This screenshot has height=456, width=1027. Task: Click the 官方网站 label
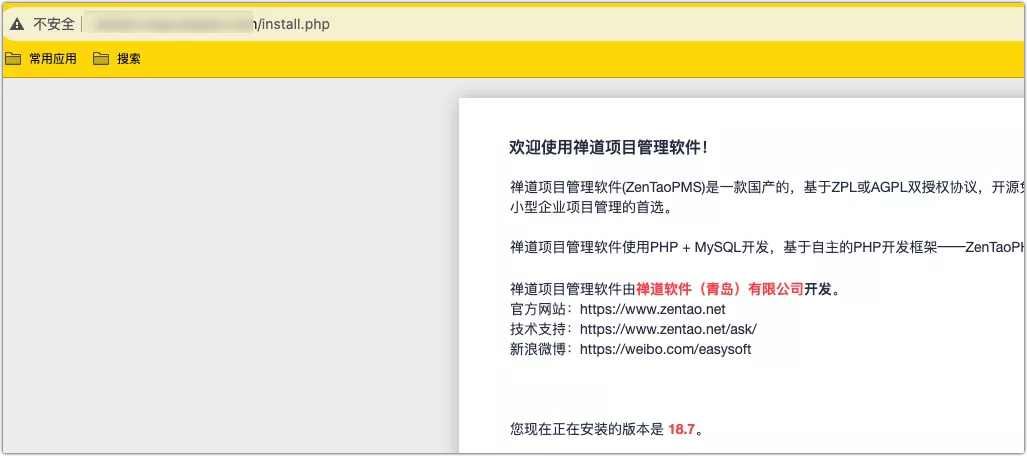coord(542,309)
